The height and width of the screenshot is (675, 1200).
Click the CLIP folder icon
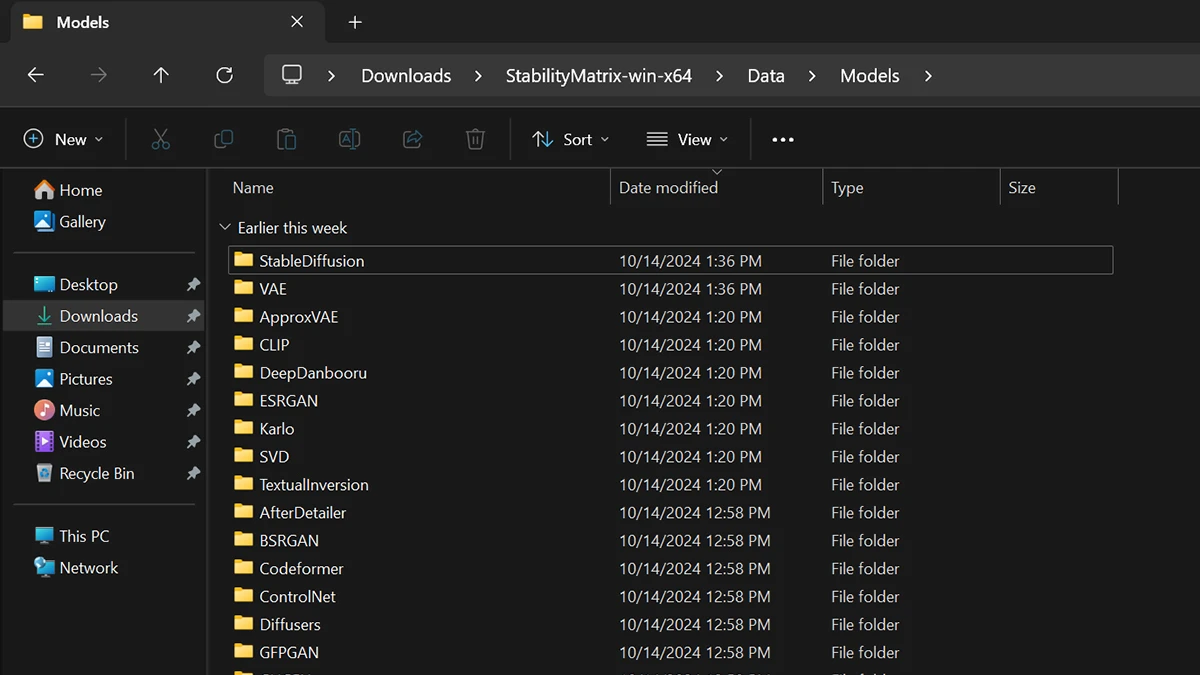243,344
